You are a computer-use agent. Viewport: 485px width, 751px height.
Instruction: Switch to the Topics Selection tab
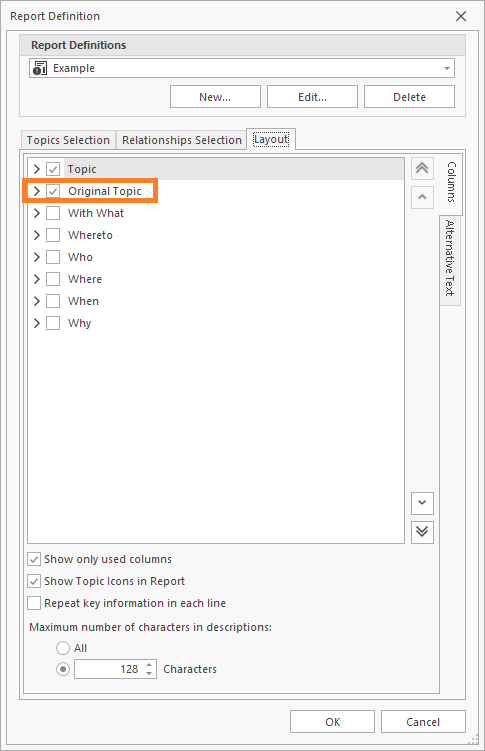[x=68, y=140]
